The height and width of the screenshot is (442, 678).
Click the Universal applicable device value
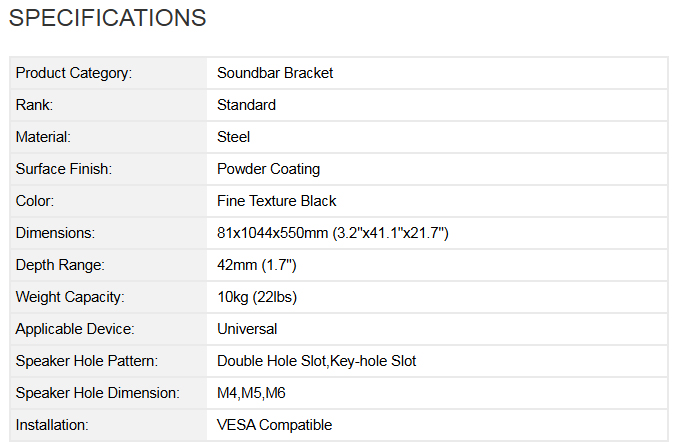pos(247,329)
